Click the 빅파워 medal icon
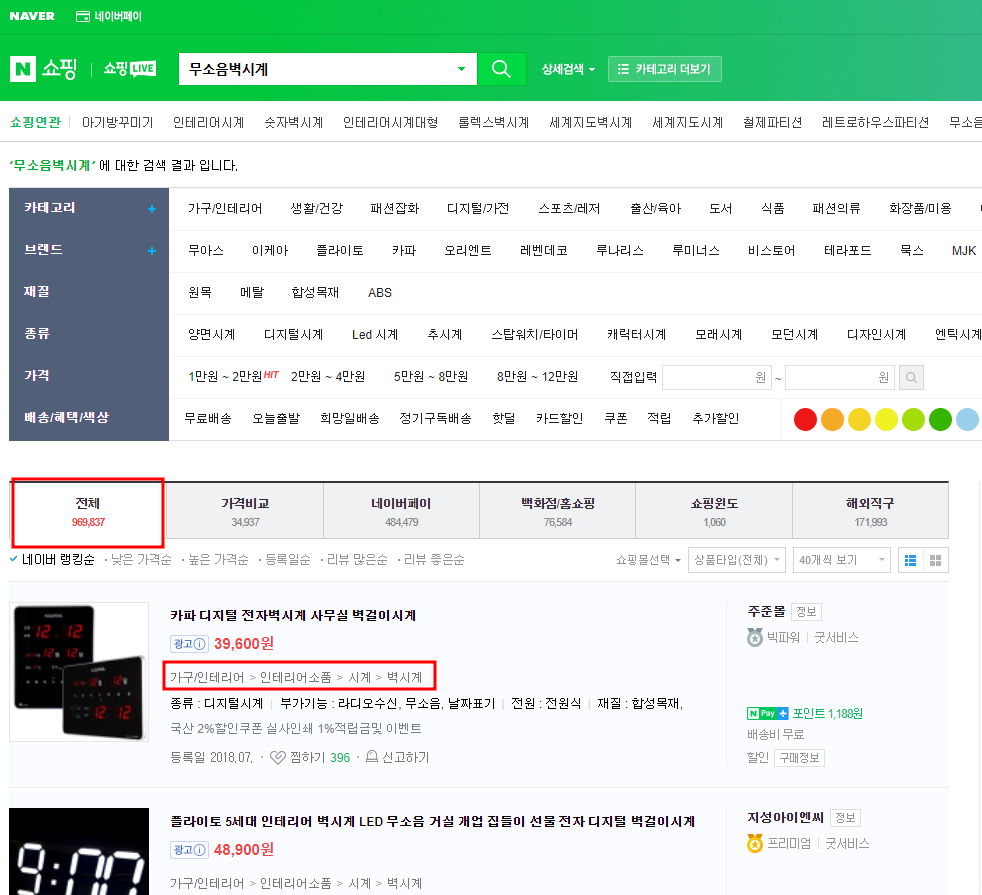982x895 pixels. coord(755,638)
